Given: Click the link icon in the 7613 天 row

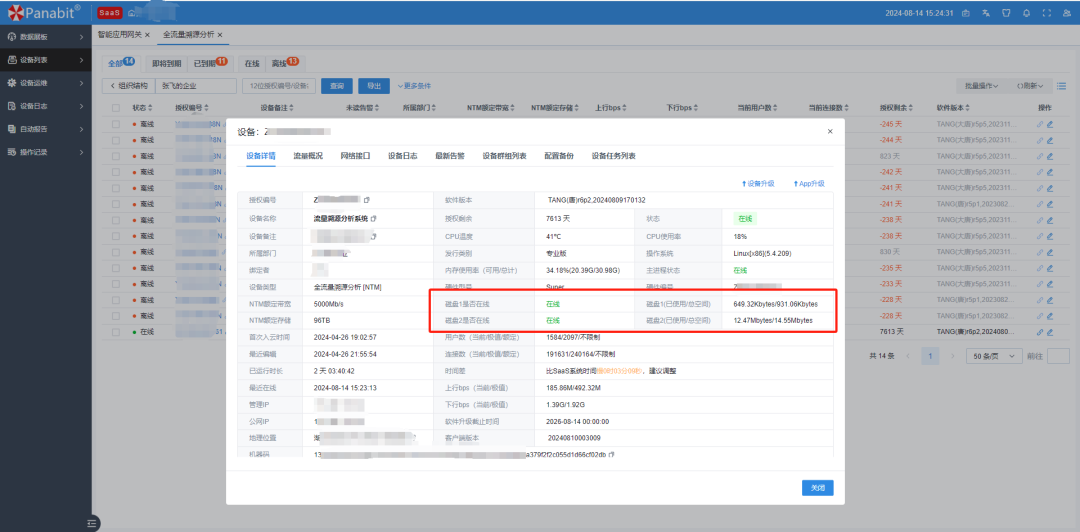Looking at the screenshot, I should point(1040,331).
